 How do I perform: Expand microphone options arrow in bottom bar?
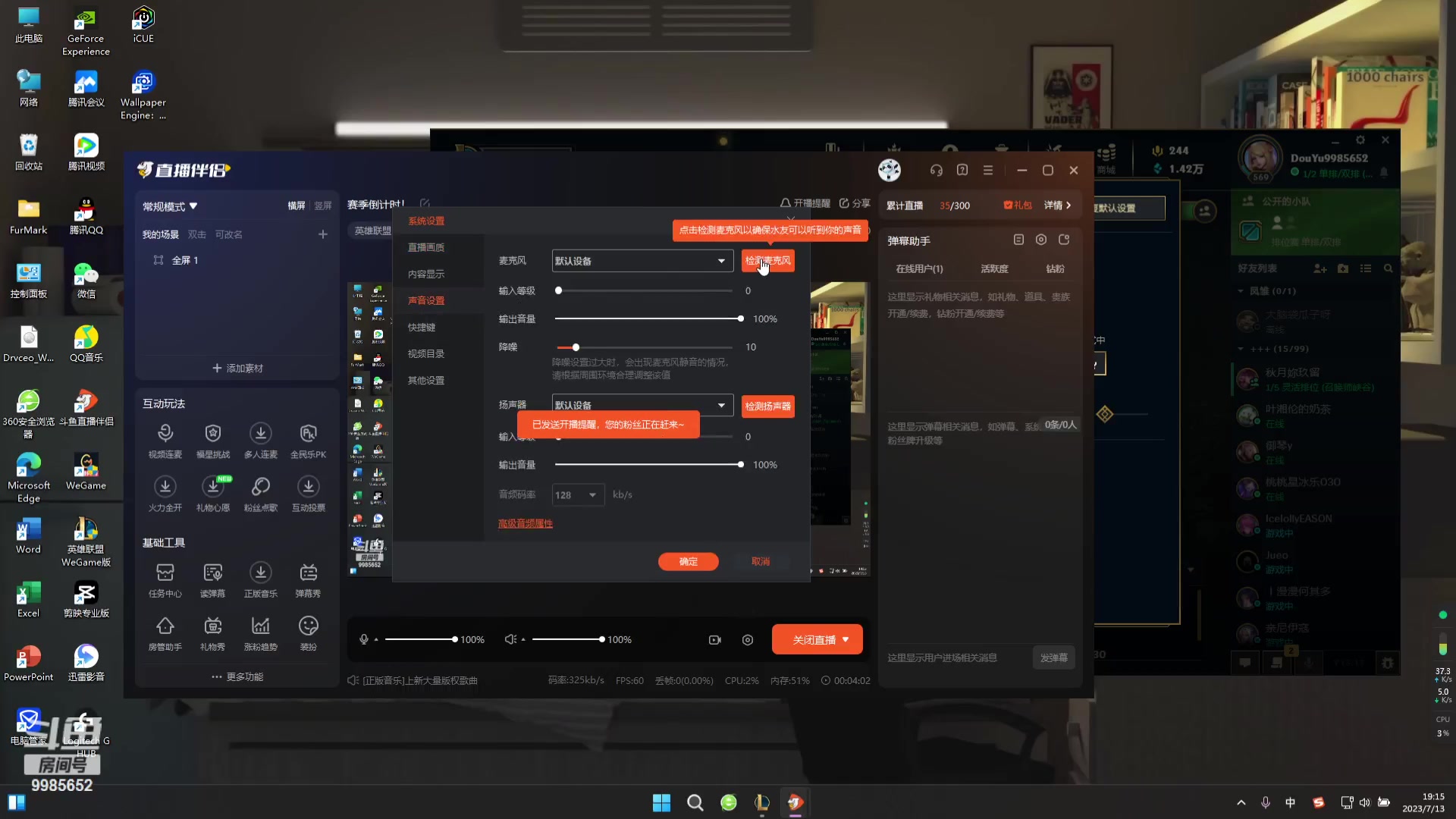376,640
